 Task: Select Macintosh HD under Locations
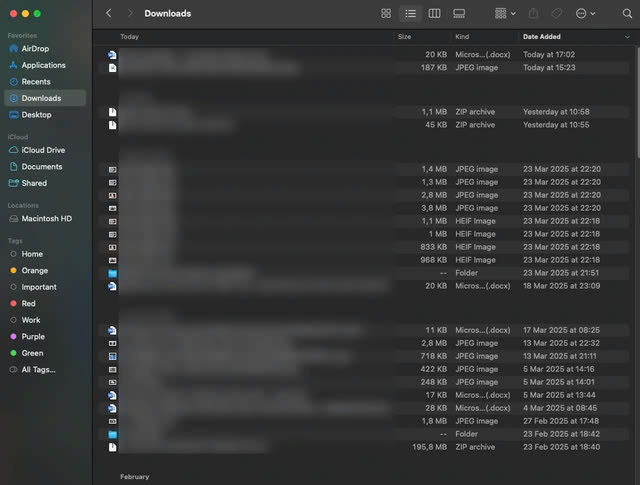coord(46,218)
